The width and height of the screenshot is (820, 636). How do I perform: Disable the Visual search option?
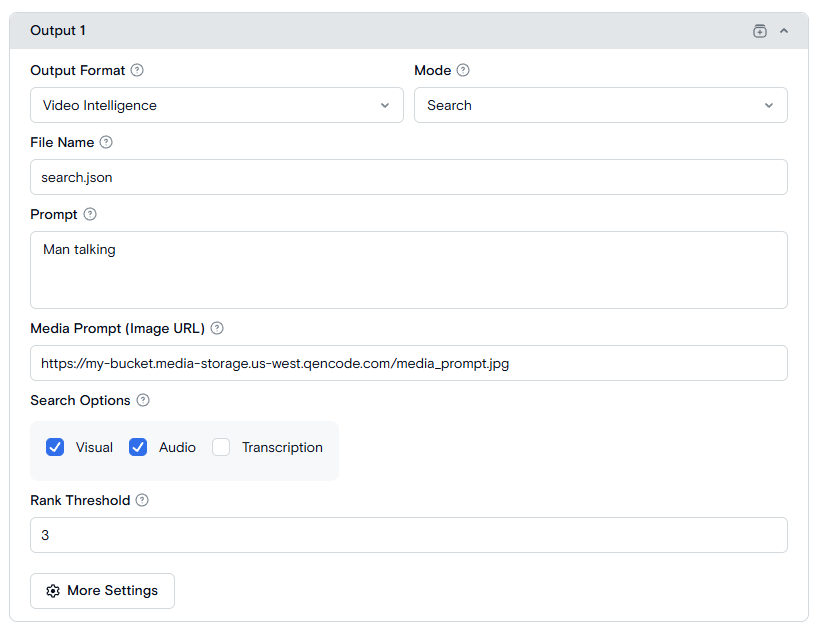[x=55, y=448]
